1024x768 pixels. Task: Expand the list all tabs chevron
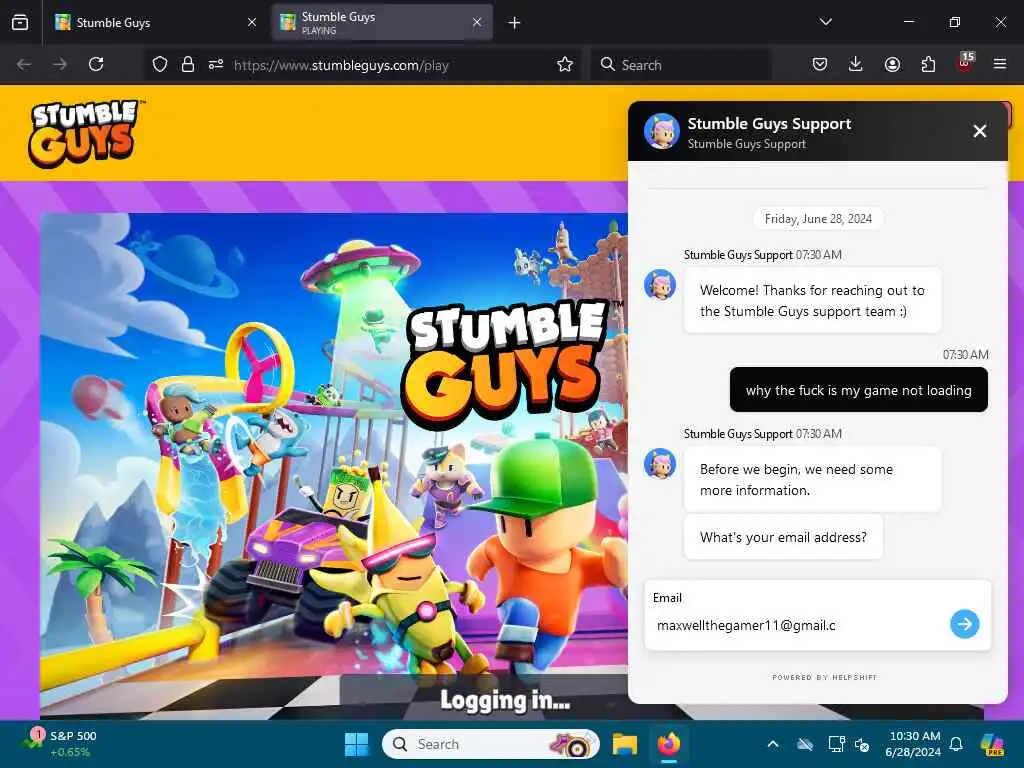pos(825,22)
